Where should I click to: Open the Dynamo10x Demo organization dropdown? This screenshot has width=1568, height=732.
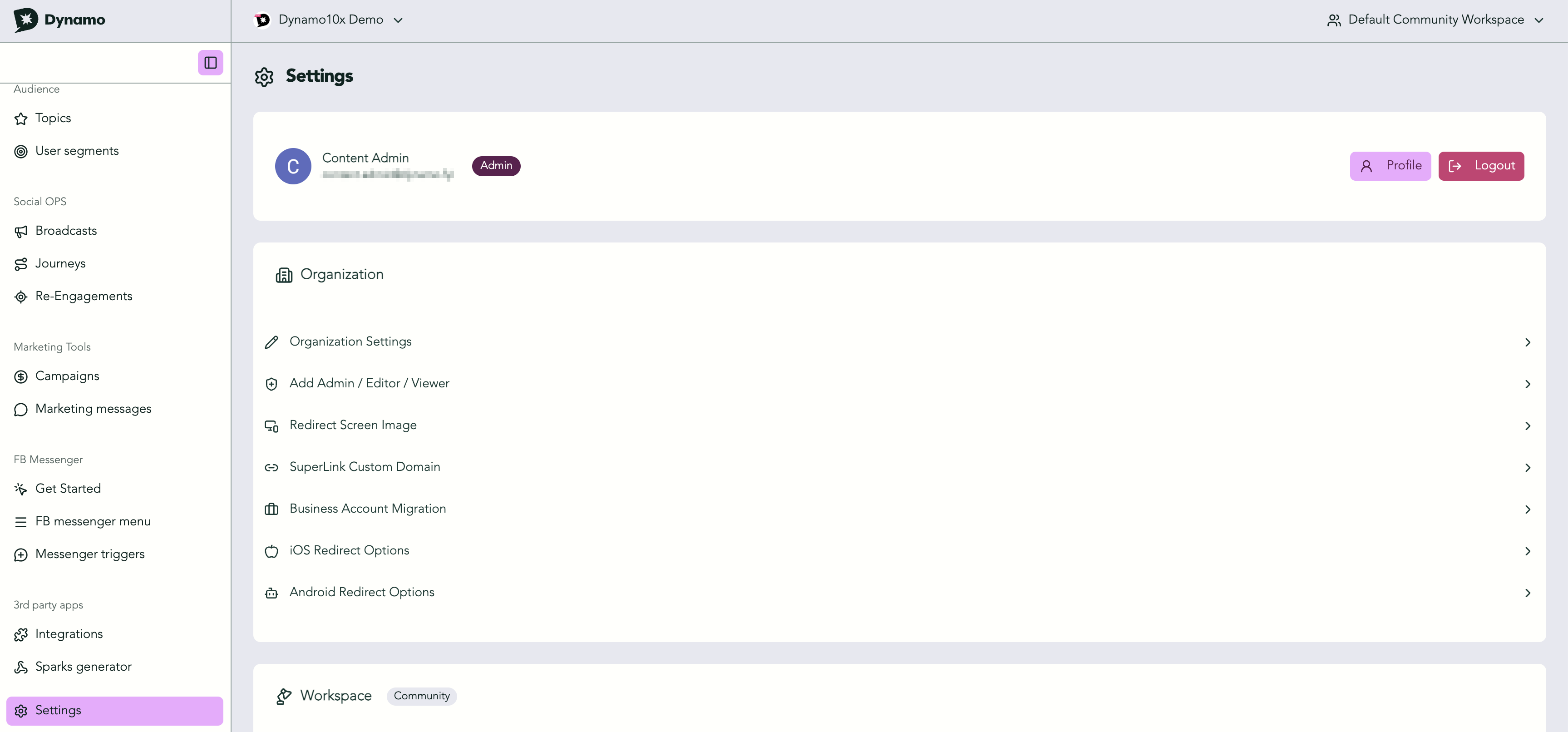coord(329,20)
